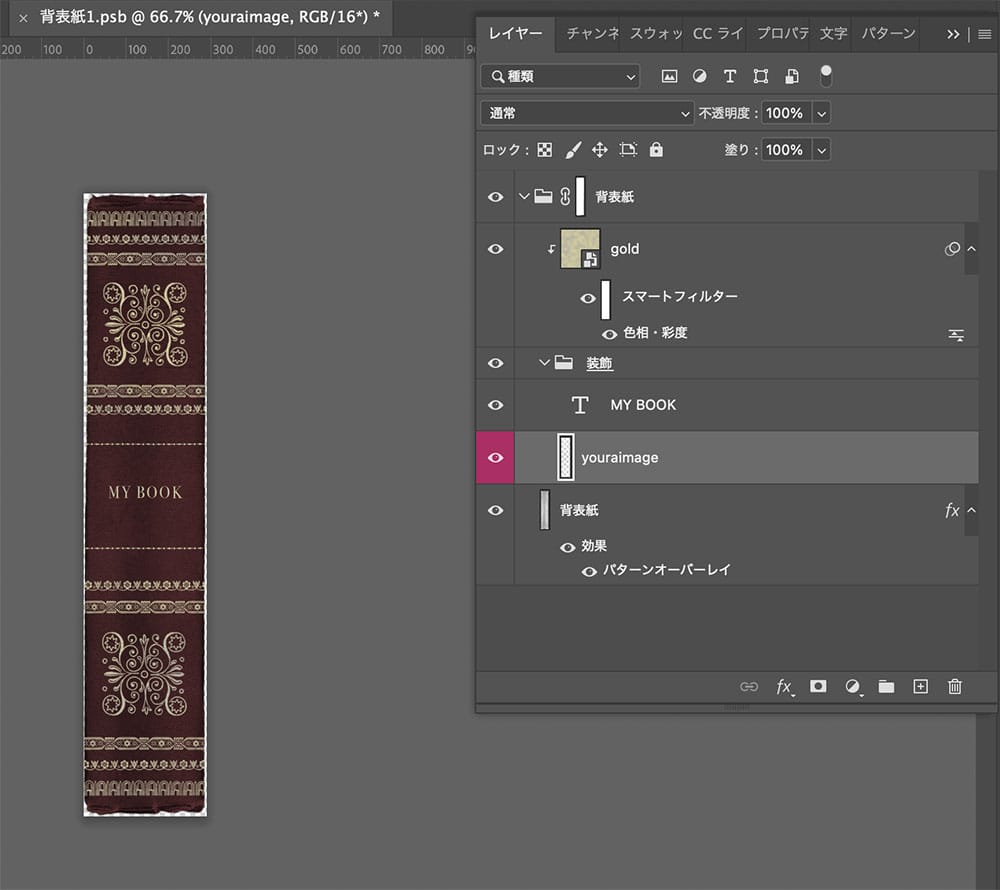The width and height of the screenshot is (1000, 890).
Task: Click the youraimage layer thumbnail
Action: [566, 457]
